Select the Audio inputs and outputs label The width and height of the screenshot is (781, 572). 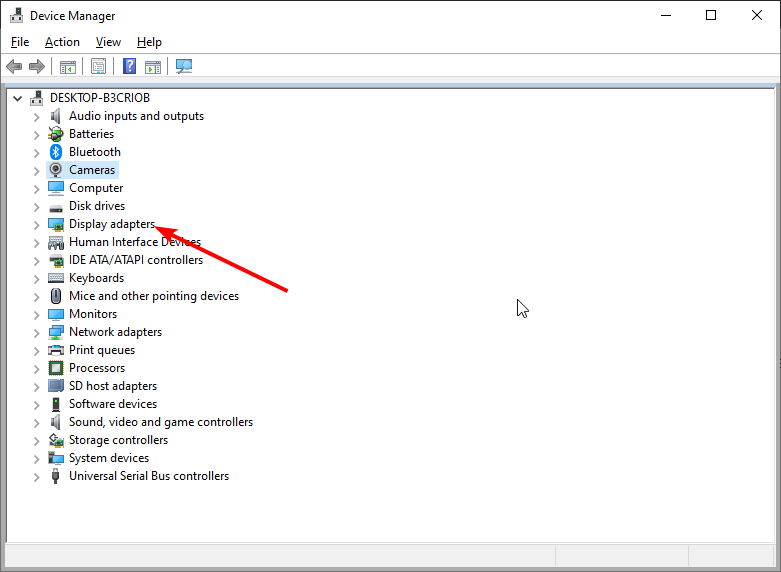(136, 116)
